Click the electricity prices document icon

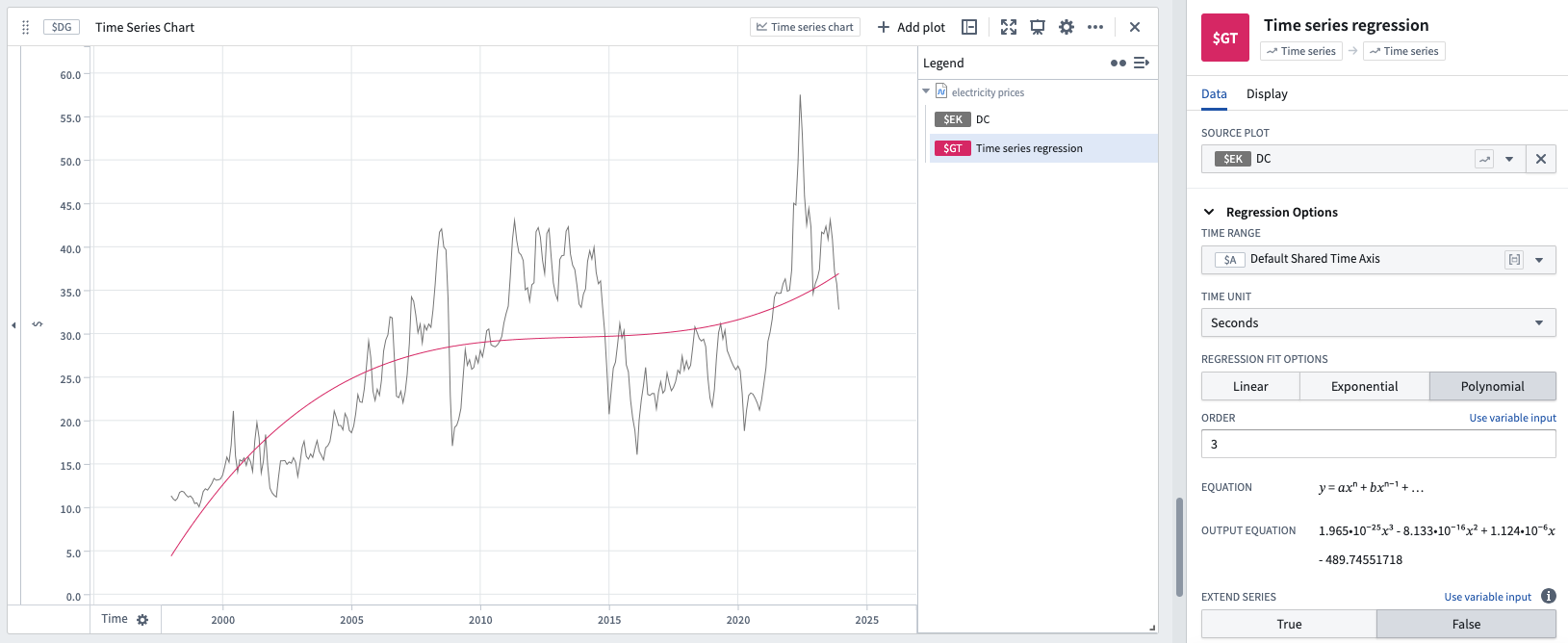pyautogui.click(x=941, y=91)
